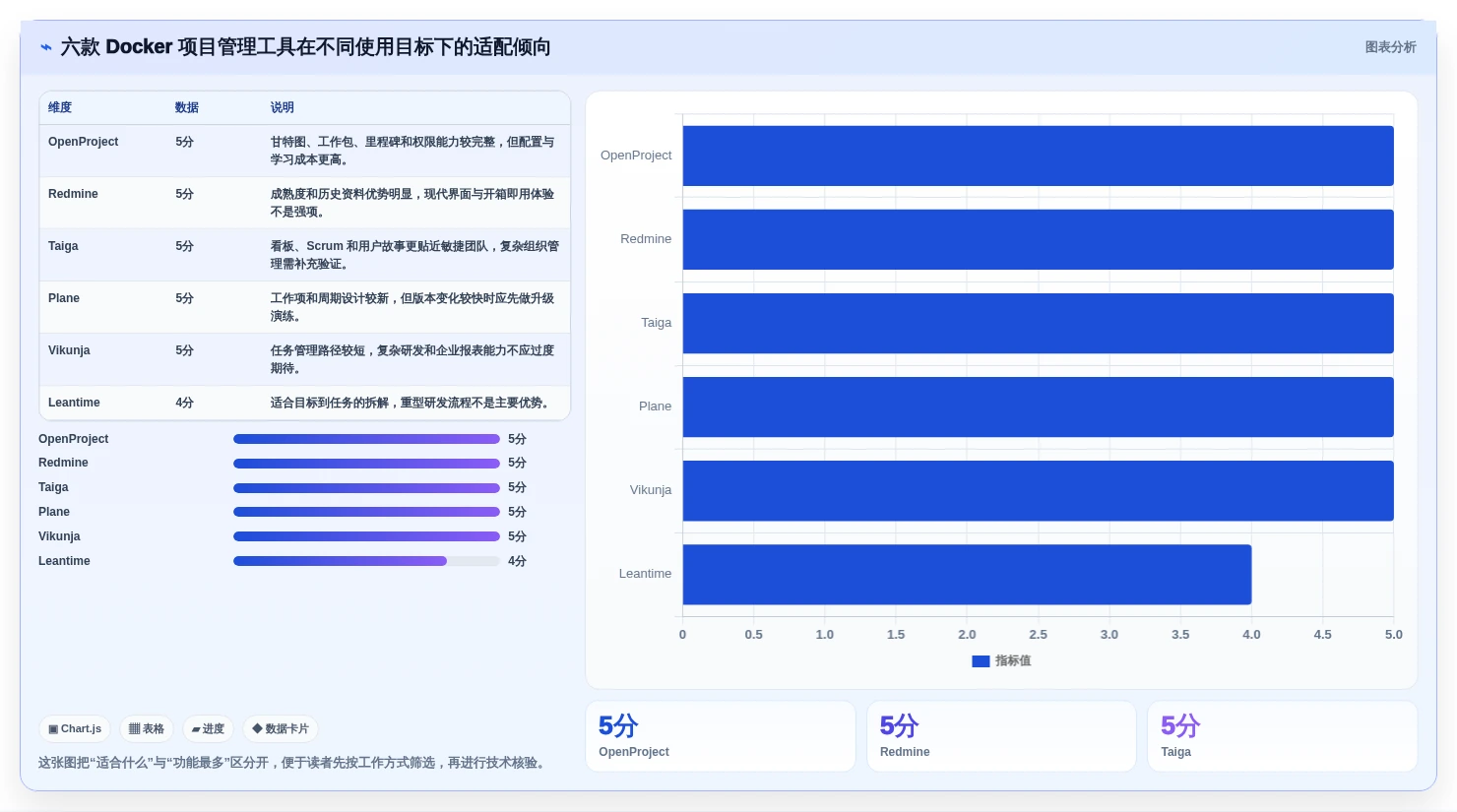Viewport: 1457px width, 812px height.
Task: Click the blue lightning icon beside the title
Action: point(46,47)
